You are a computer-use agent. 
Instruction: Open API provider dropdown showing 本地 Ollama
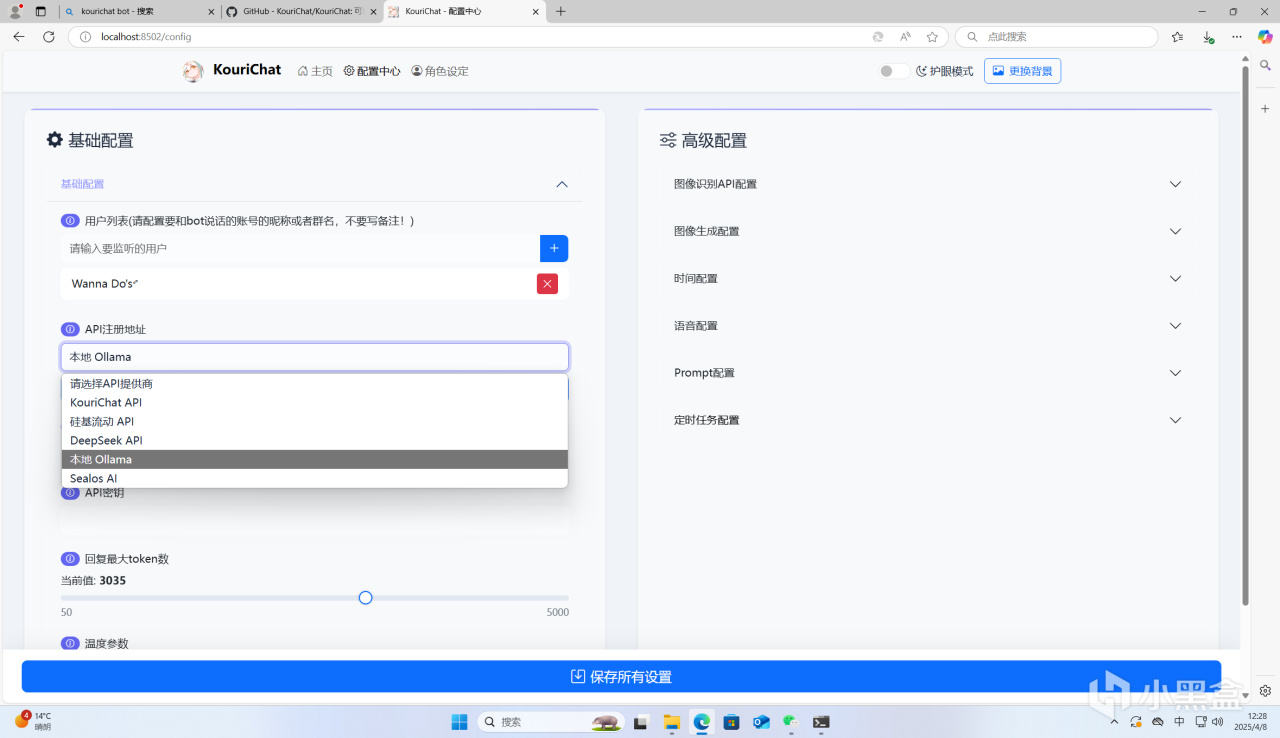click(x=315, y=357)
